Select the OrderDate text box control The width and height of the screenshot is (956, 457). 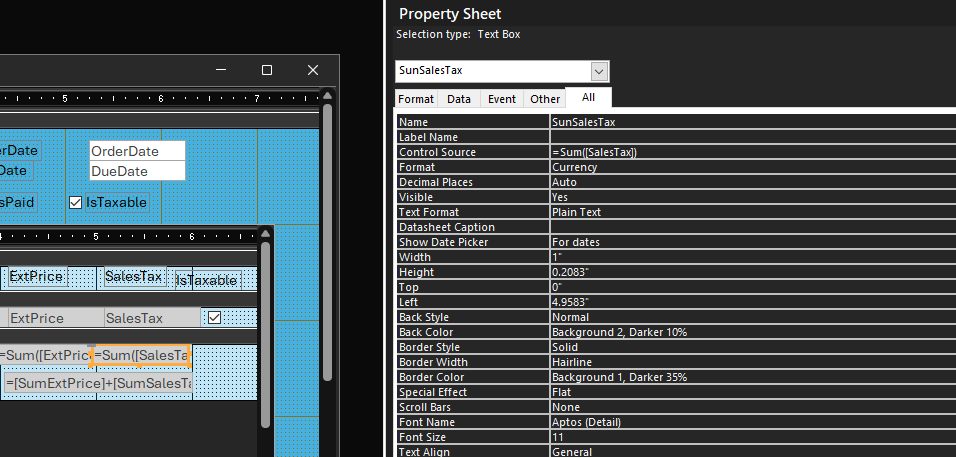click(x=137, y=151)
